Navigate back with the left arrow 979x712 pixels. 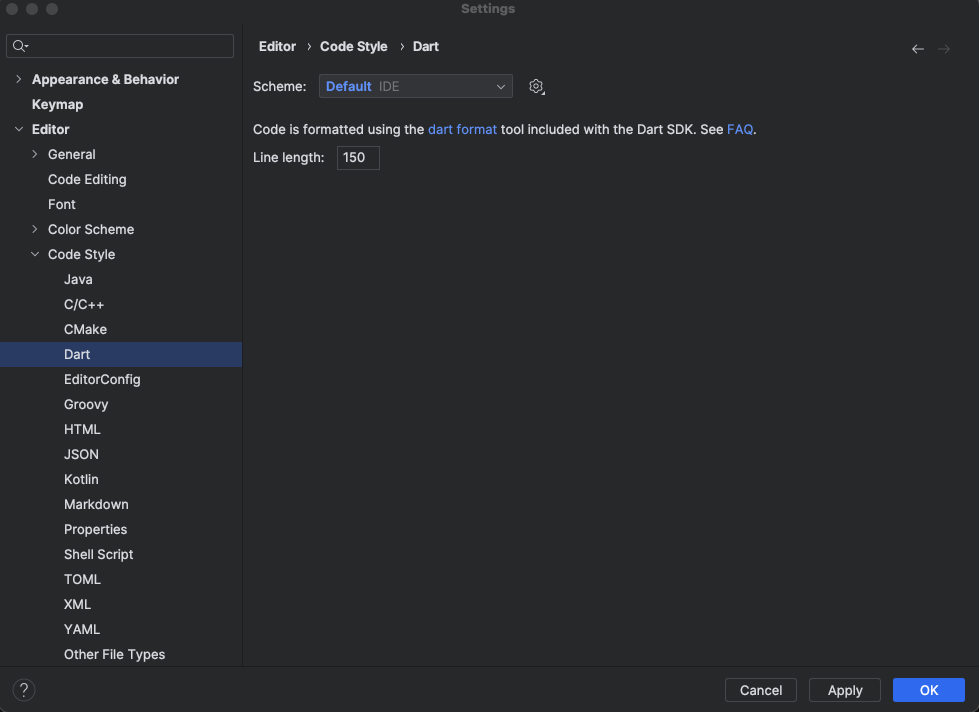917,49
